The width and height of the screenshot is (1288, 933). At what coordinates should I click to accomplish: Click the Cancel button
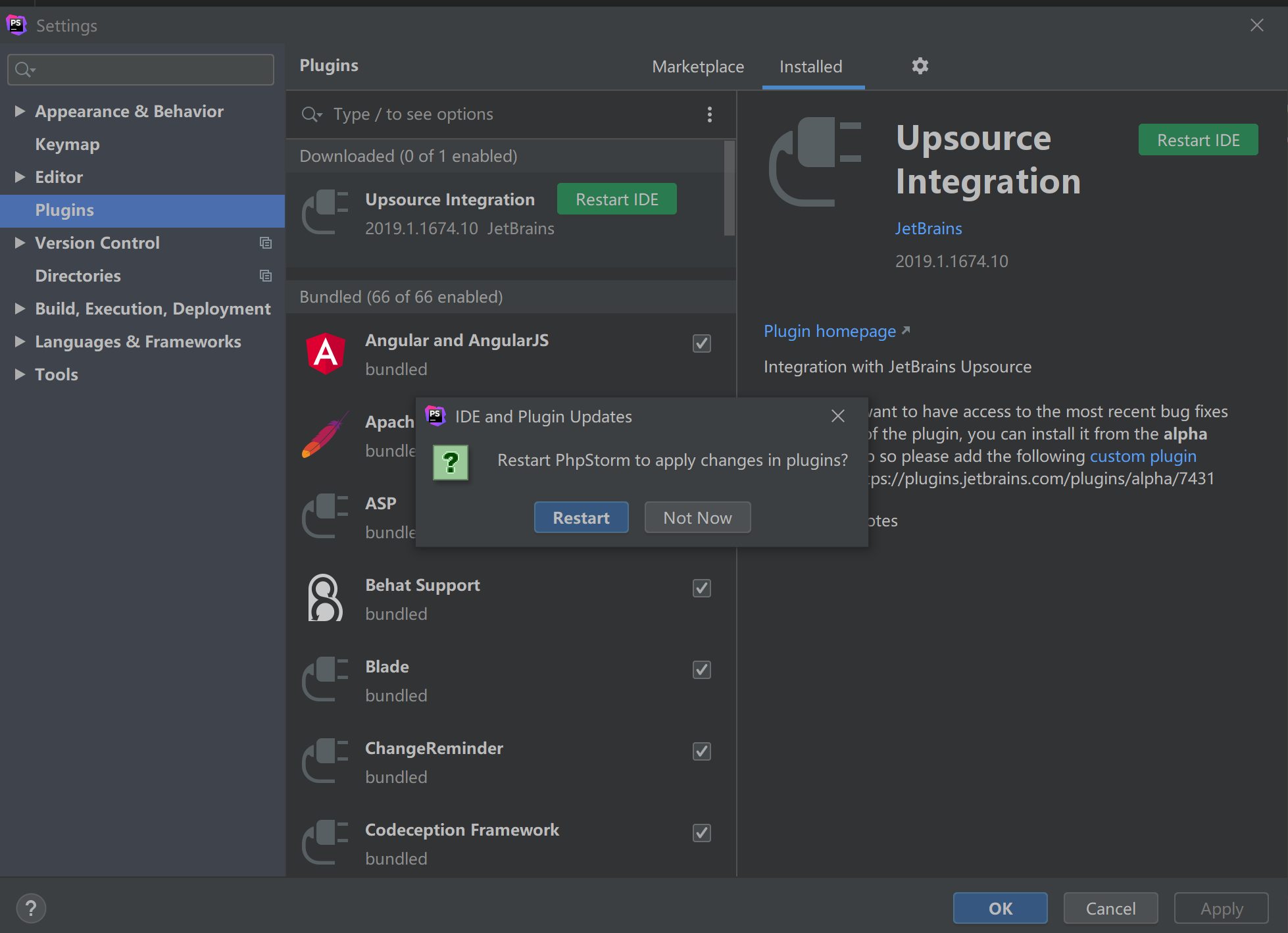pyautogui.click(x=1110, y=909)
